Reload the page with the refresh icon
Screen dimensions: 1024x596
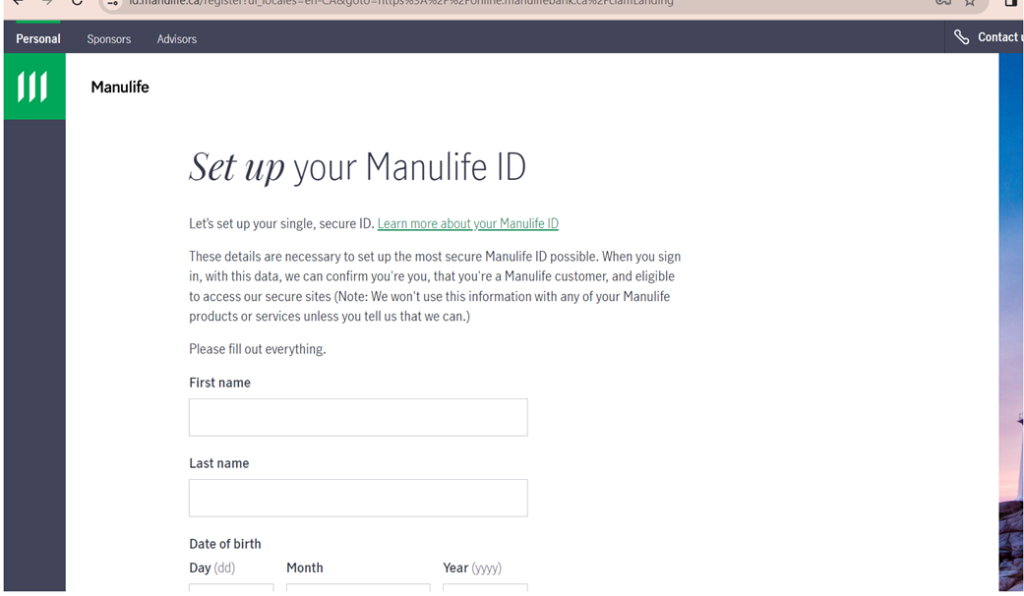77,3
